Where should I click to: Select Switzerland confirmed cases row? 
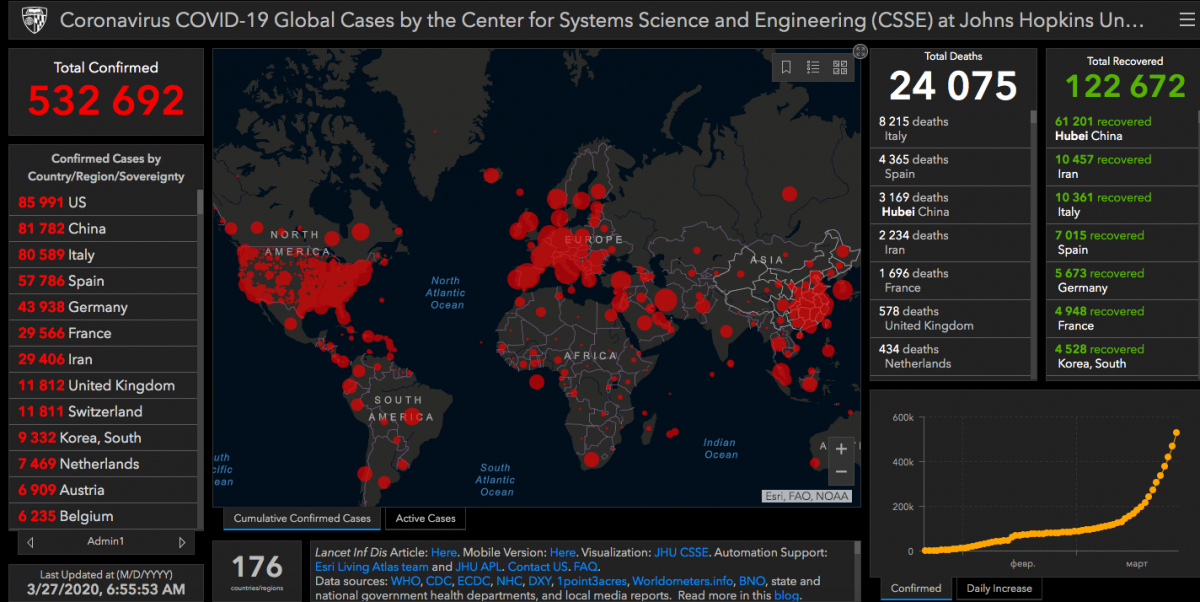104,411
